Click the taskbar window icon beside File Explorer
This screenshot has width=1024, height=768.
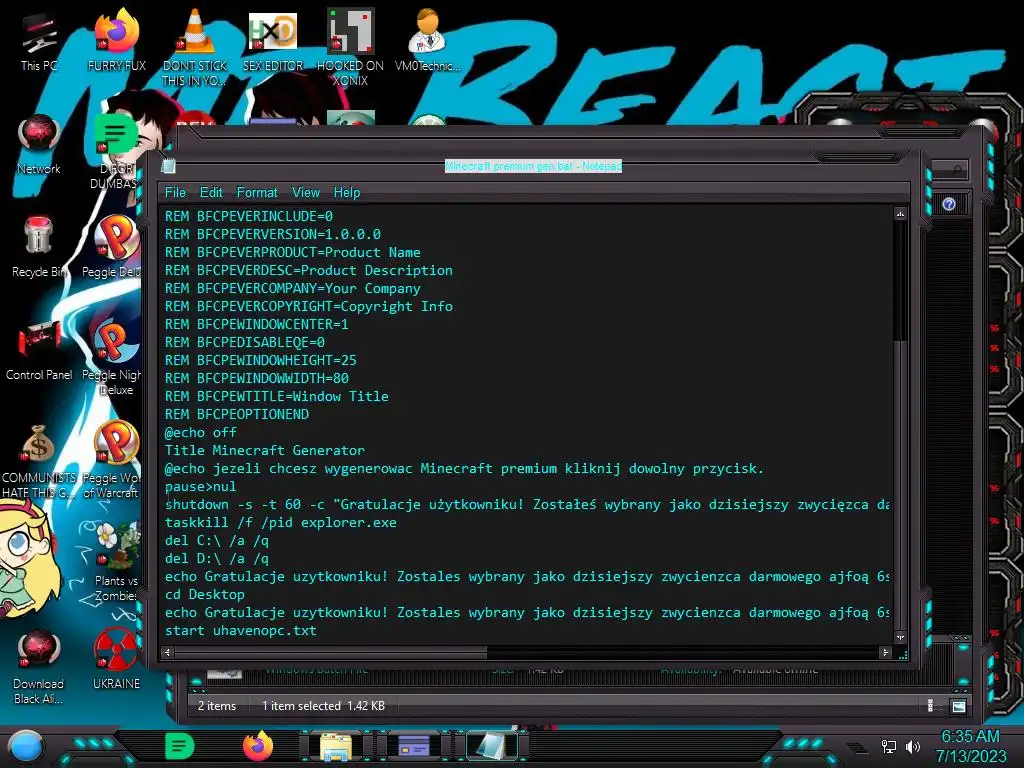[x=414, y=746]
